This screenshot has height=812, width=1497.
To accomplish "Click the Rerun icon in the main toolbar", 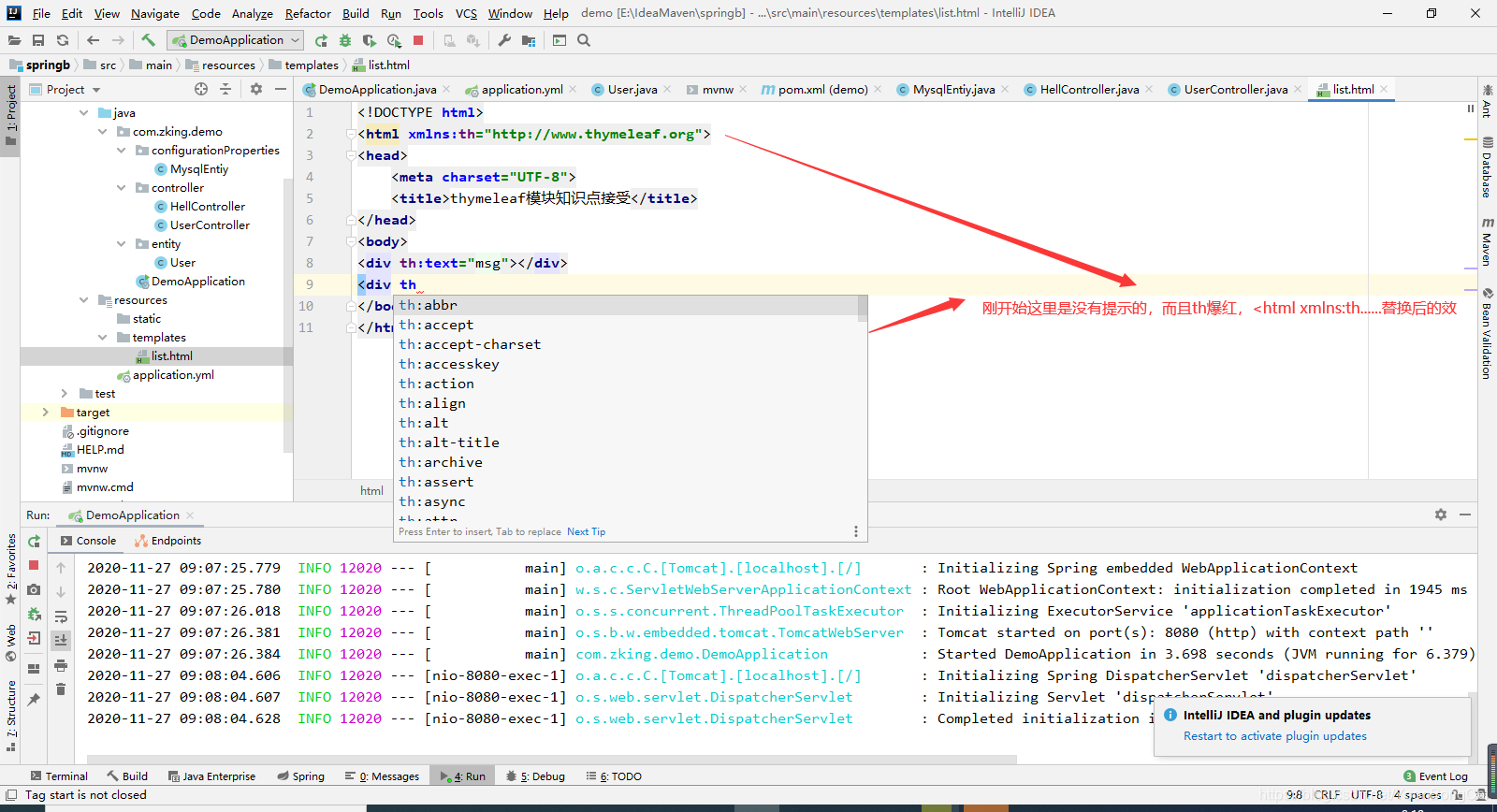I will (x=321, y=40).
